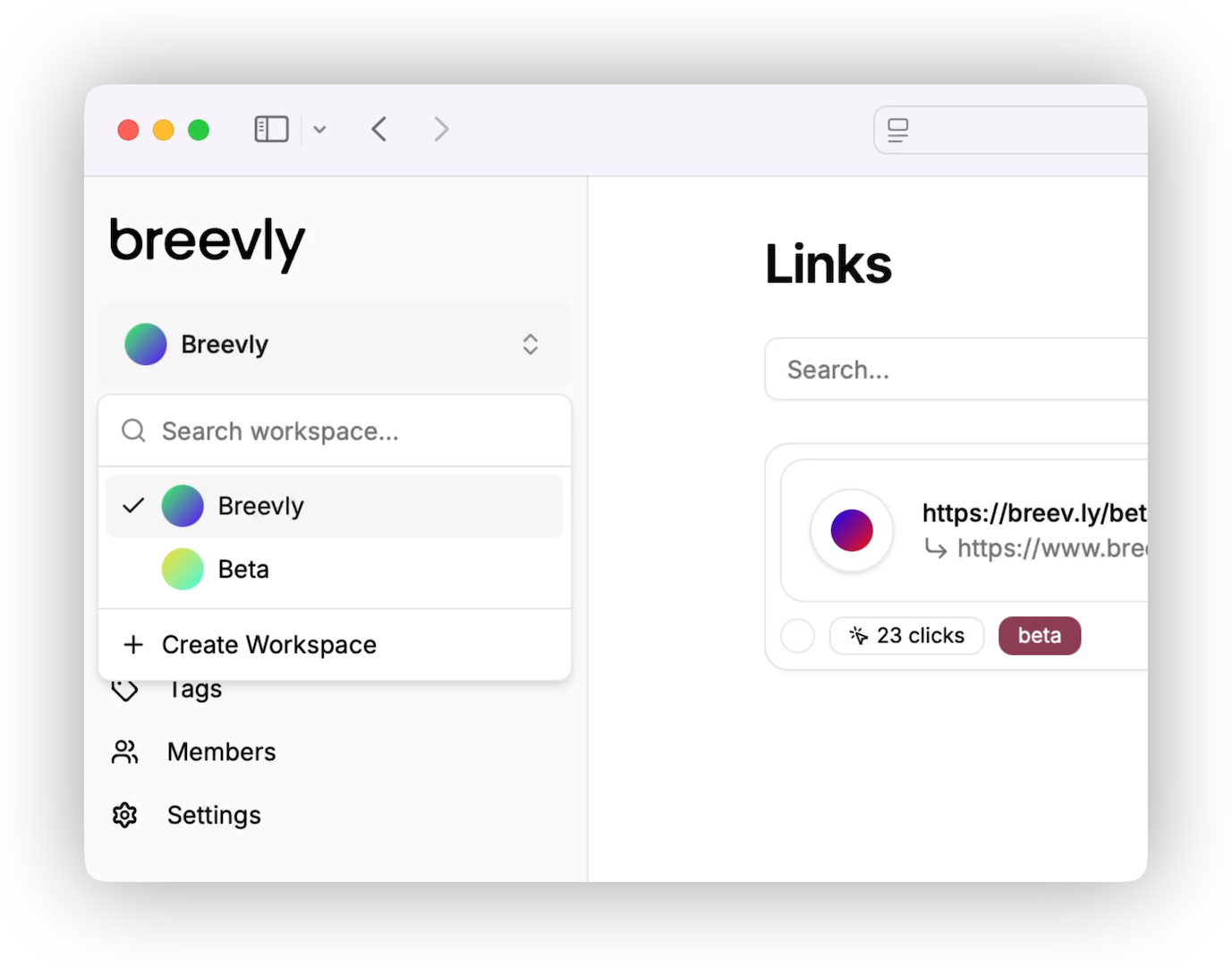Select the link's round checkbox

point(797,636)
